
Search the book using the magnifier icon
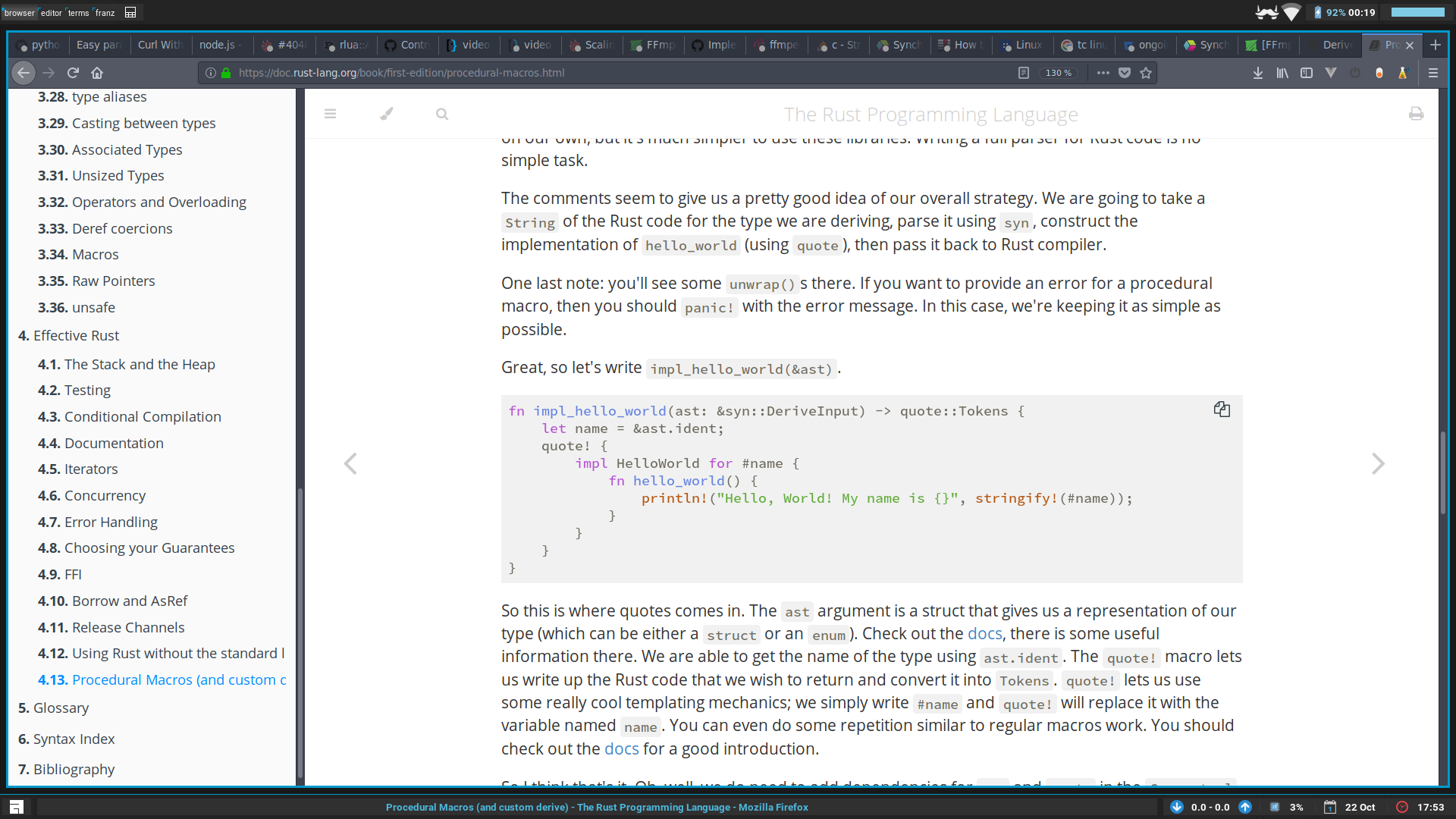442,114
